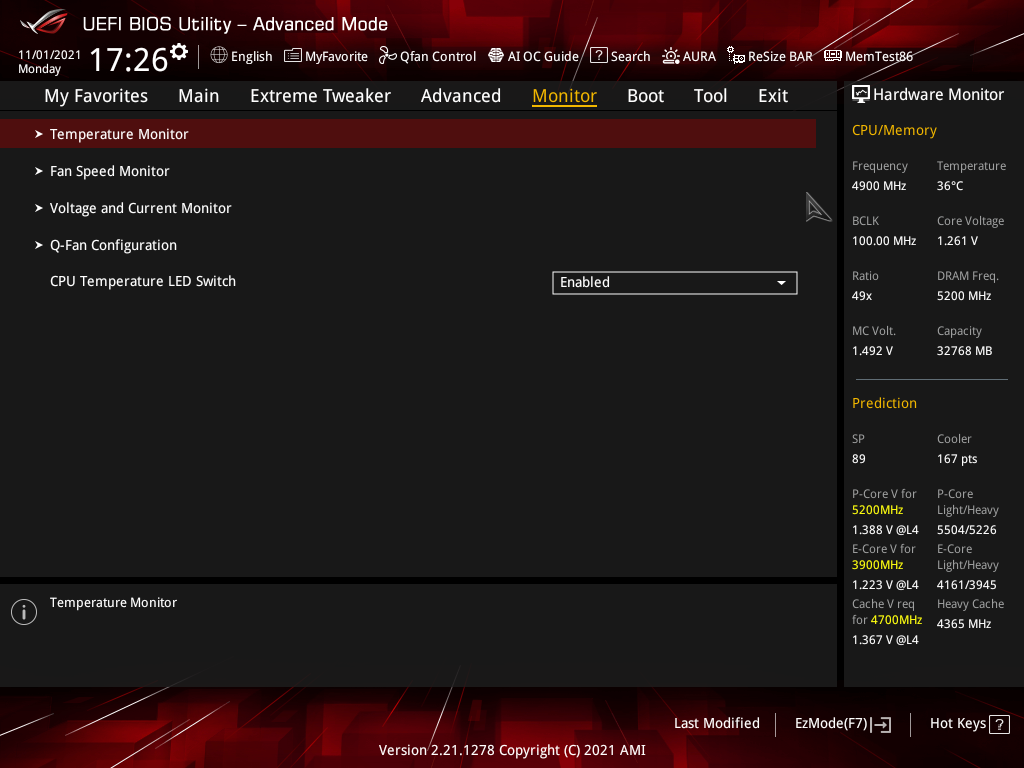Viewport: 1024px width, 768px height.
Task: Expand the Q-Fan Configuration arrow
Action: 39,245
